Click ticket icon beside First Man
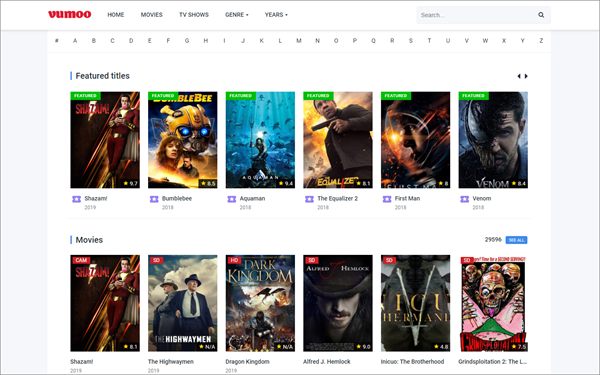The width and height of the screenshot is (600, 375). 387,199
